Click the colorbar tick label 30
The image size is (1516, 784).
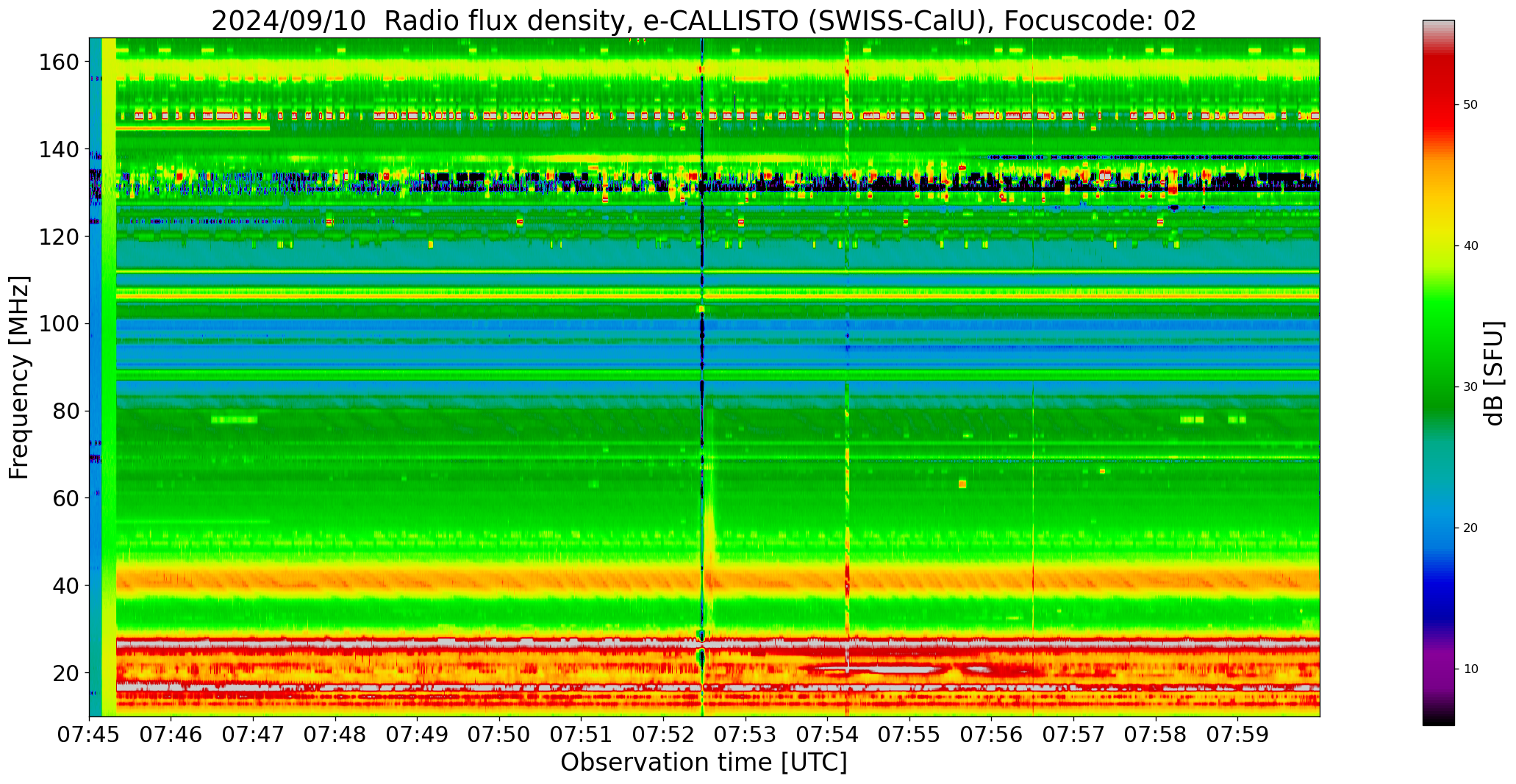point(1470,387)
